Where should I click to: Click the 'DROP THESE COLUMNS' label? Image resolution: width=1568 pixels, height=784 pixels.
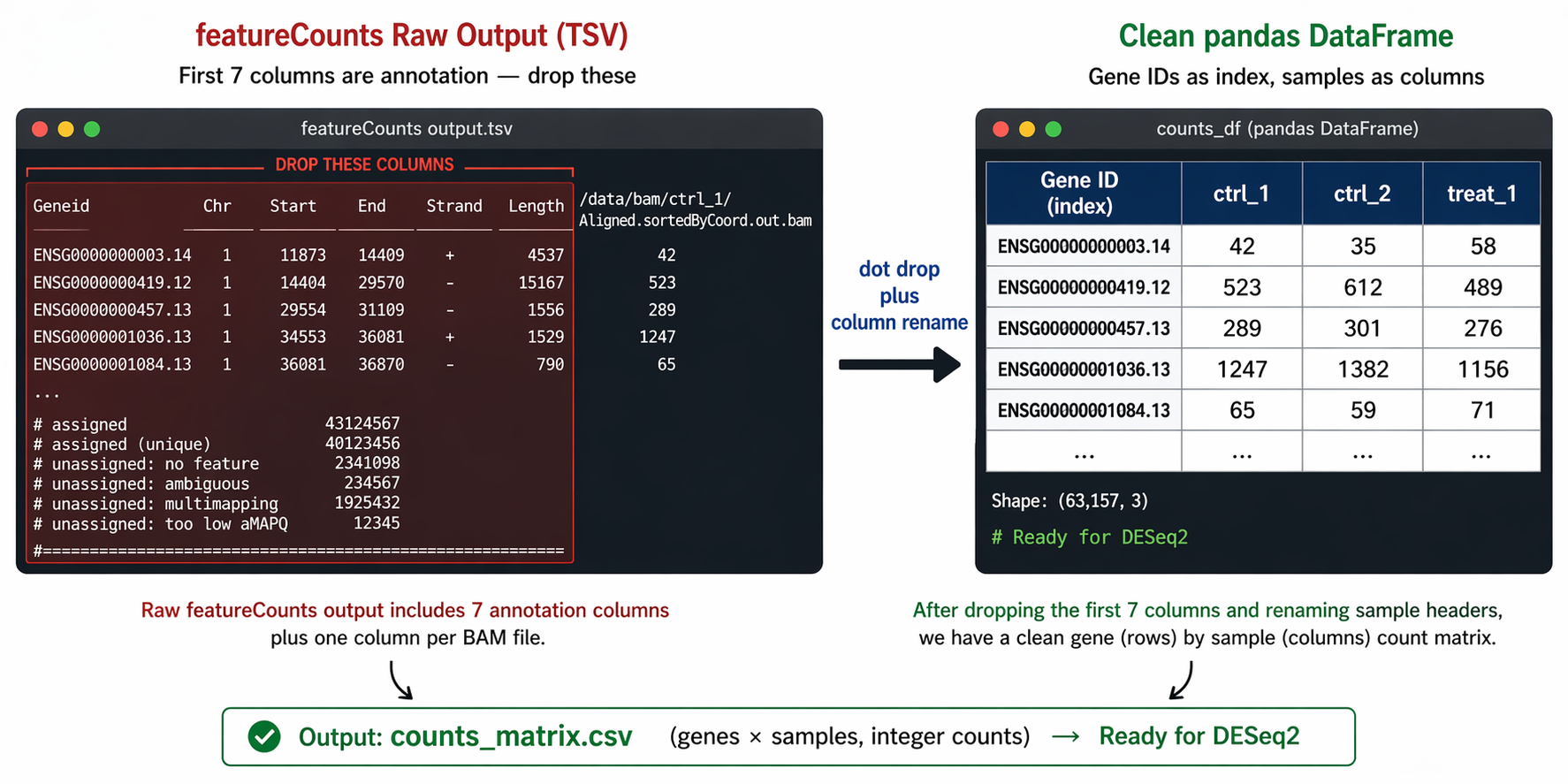click(364, 164)
